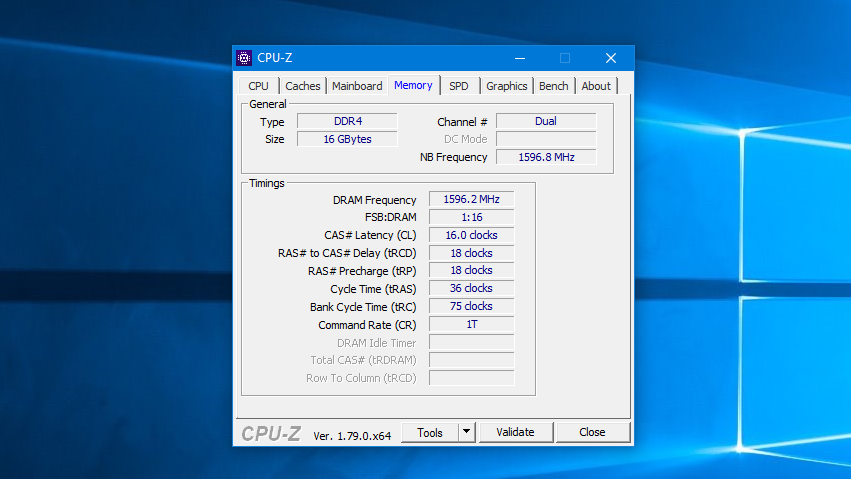Click the CPU-Z title text

point(275,58)
